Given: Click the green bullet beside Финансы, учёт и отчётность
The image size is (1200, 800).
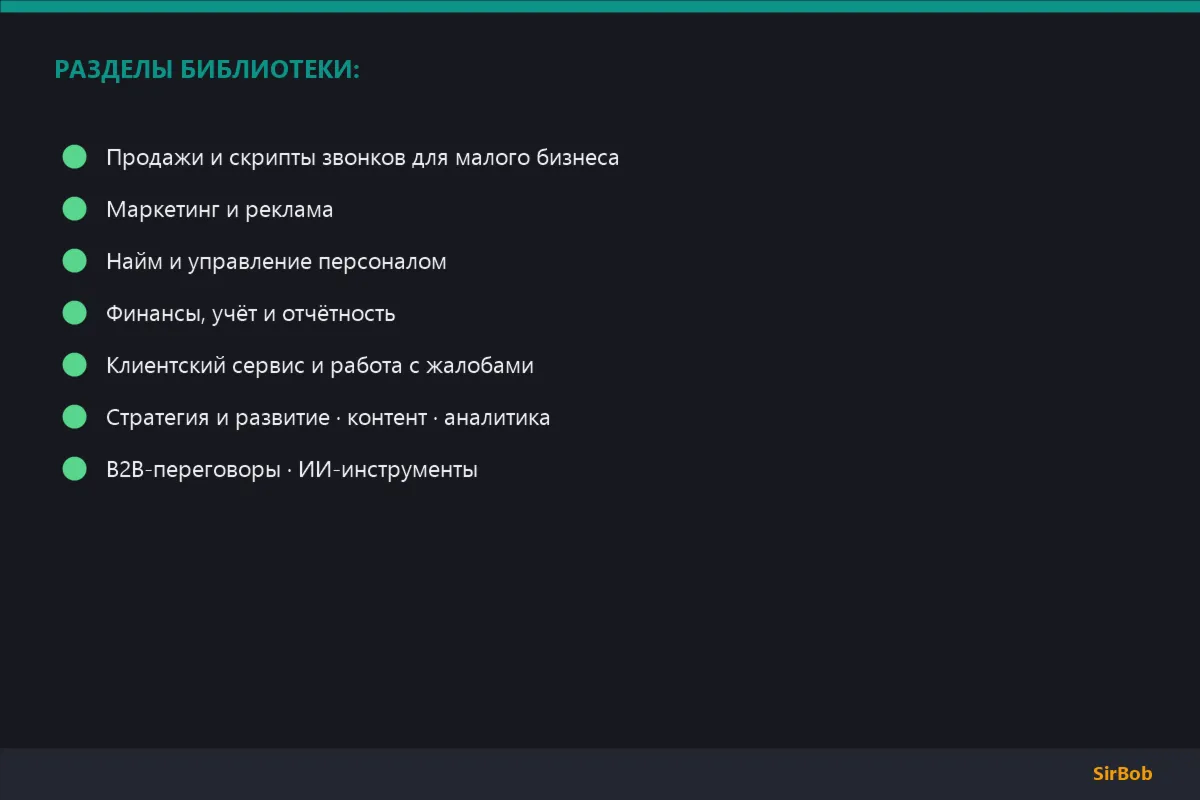Looking at the screenshot, I should [75, 313].
